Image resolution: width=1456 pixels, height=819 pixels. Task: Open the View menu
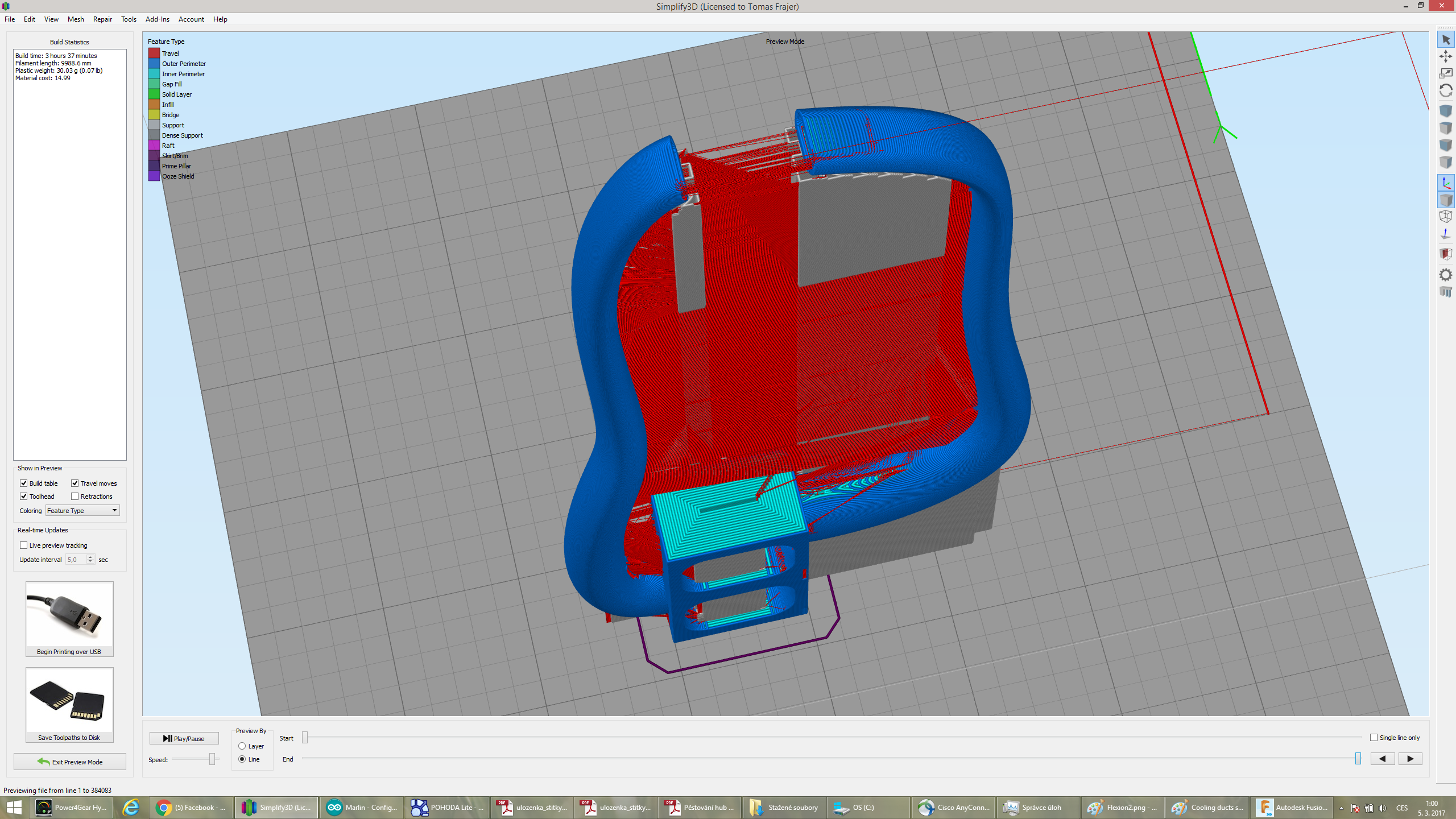pyautogui.click(x=51, y=19)
